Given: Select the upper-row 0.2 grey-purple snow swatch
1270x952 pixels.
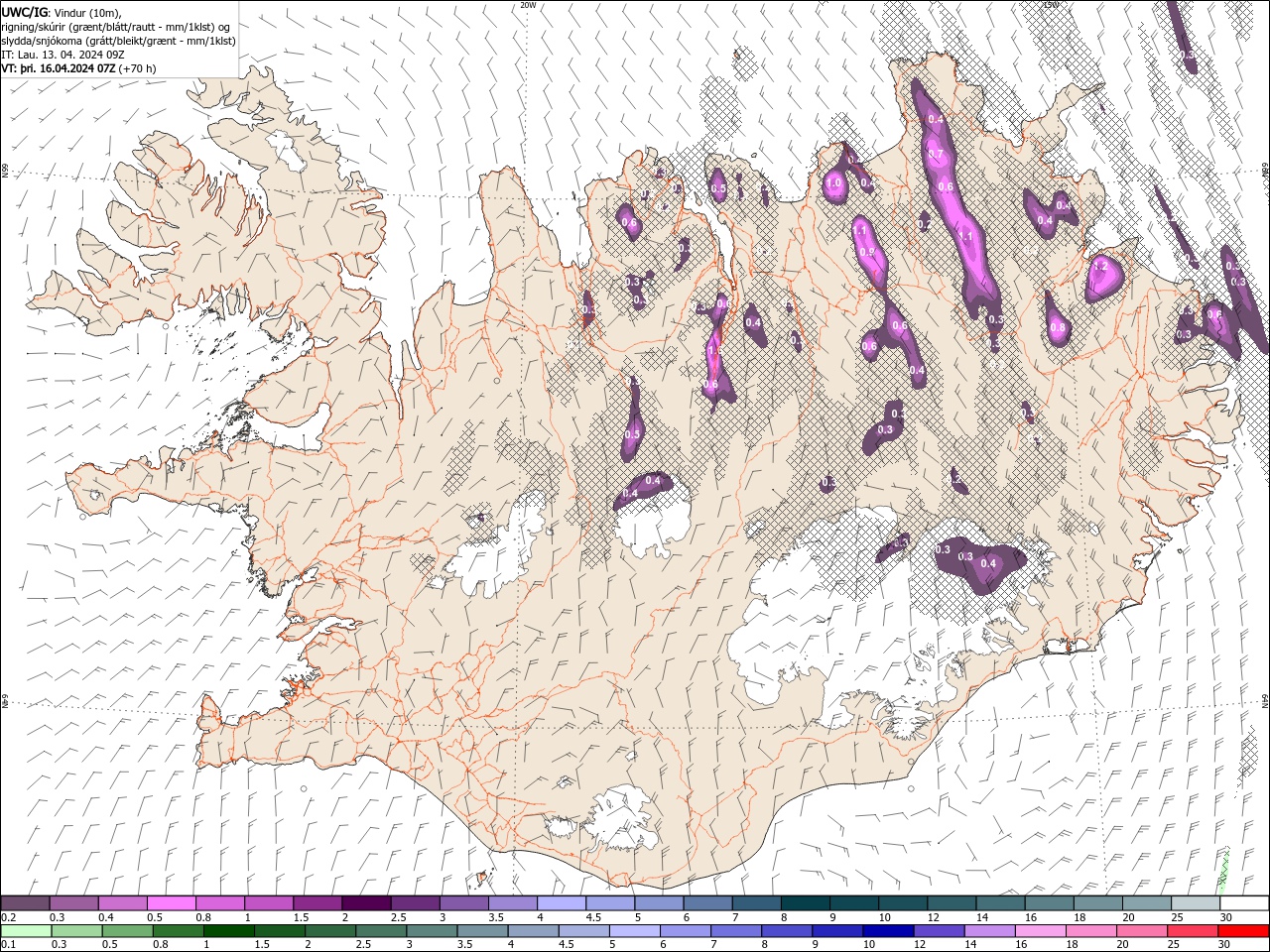Looking at the screenshot, I should click(x=25, y=902).
